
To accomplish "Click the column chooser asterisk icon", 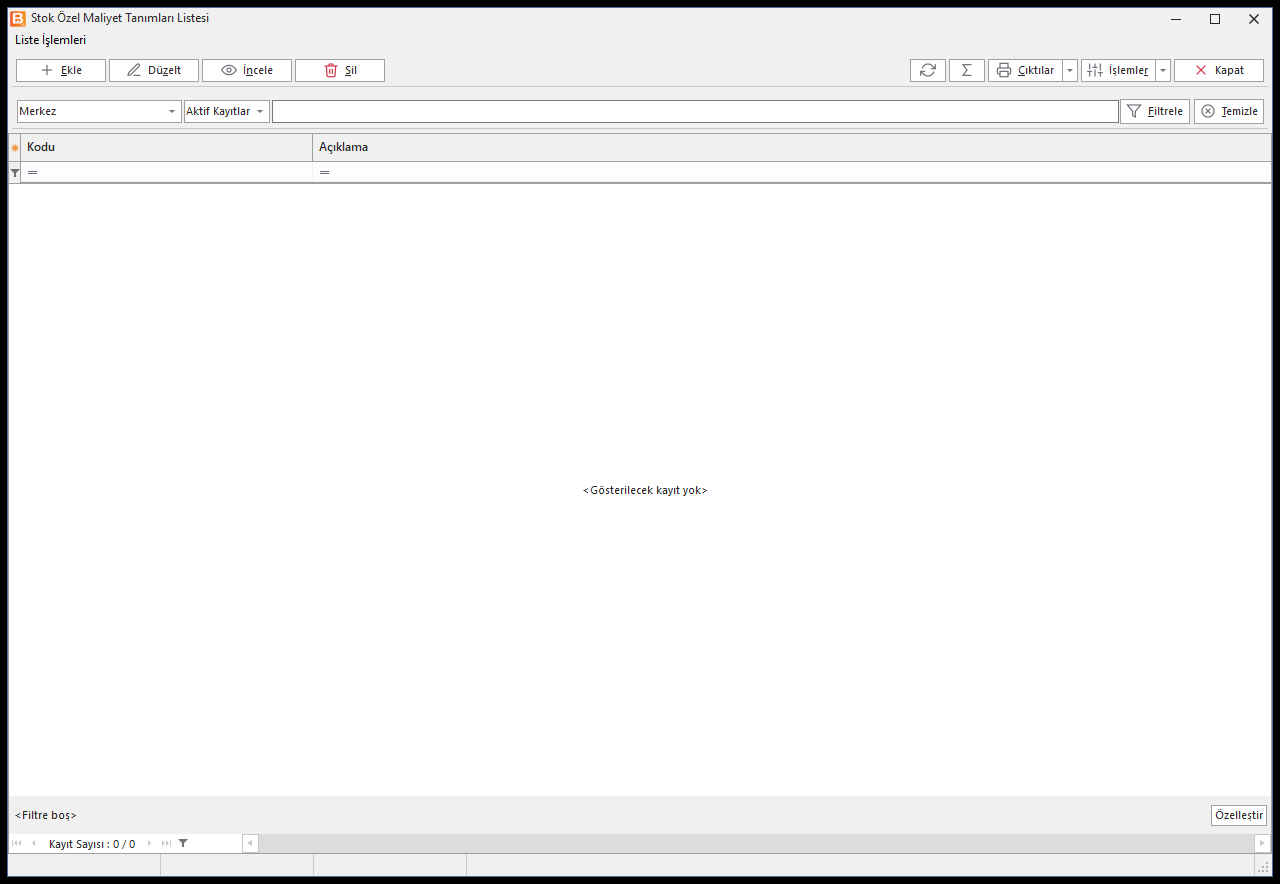I will (15, 148).
